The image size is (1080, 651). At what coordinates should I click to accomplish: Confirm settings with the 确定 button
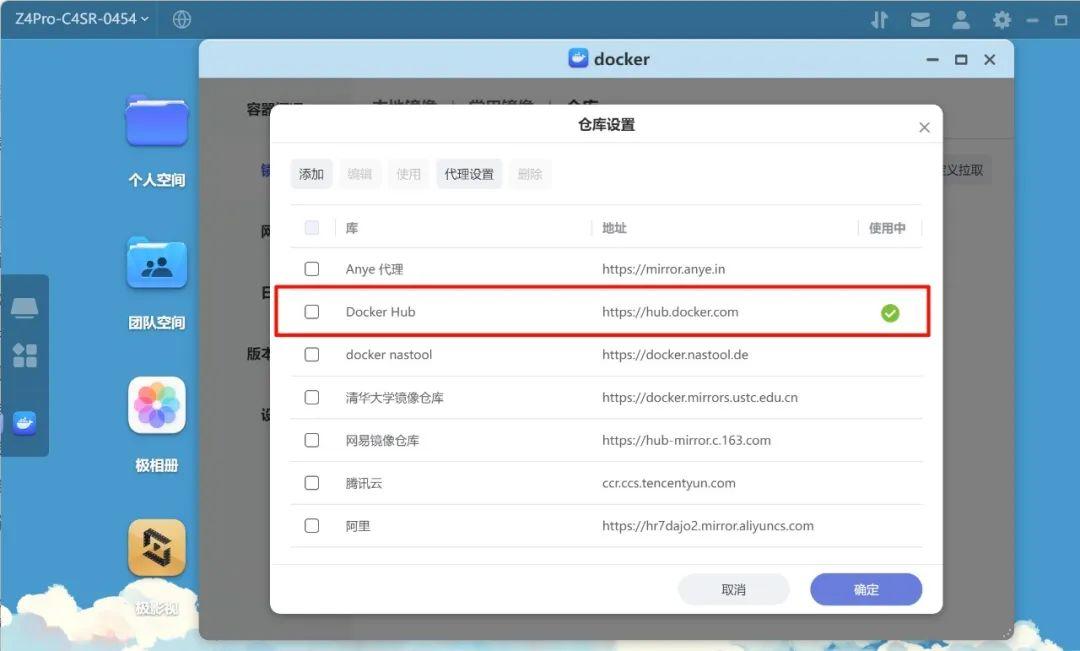click(x=865, y=589)
